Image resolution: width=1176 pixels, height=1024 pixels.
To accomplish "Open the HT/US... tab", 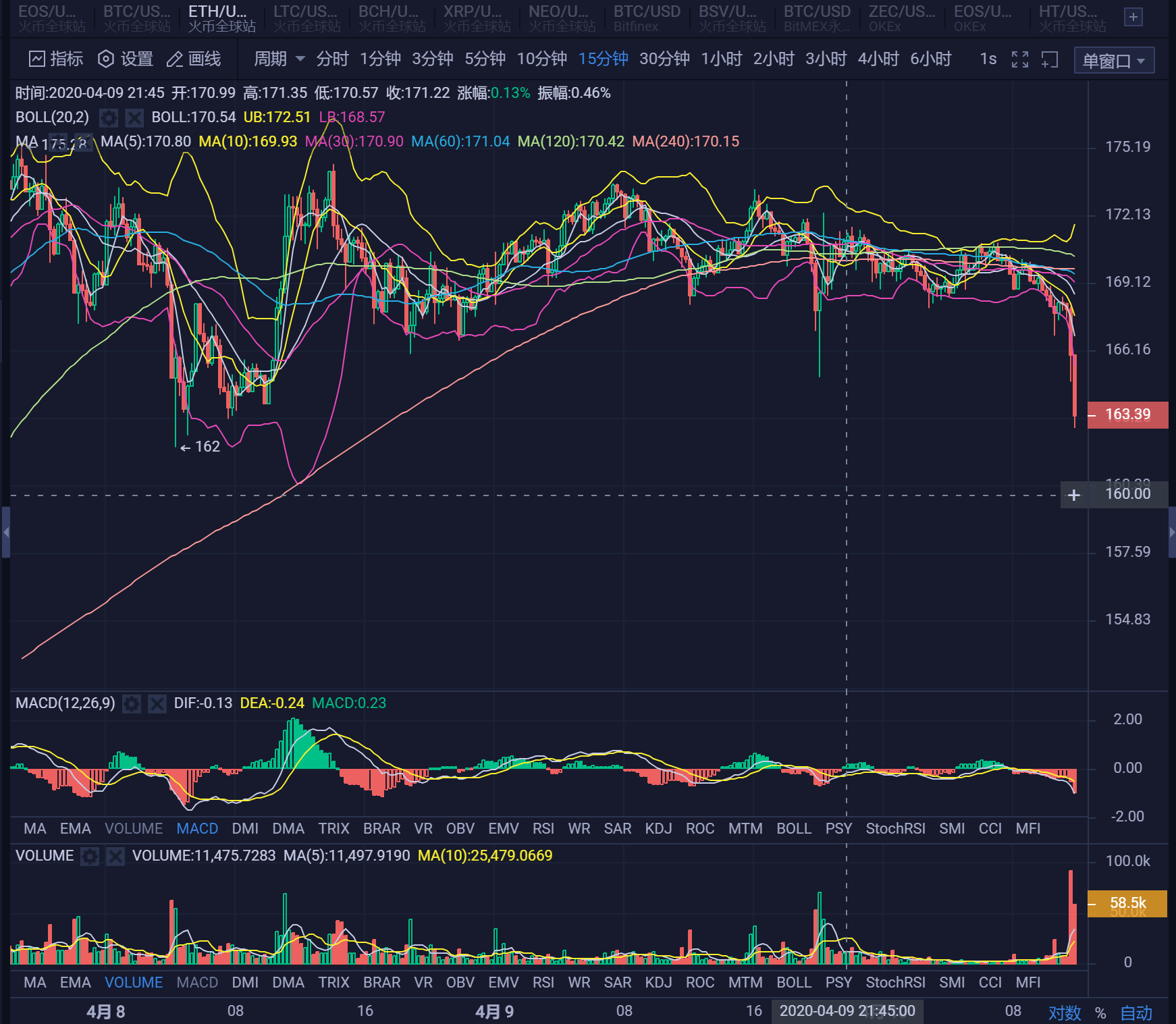I will pos(1072,18).
